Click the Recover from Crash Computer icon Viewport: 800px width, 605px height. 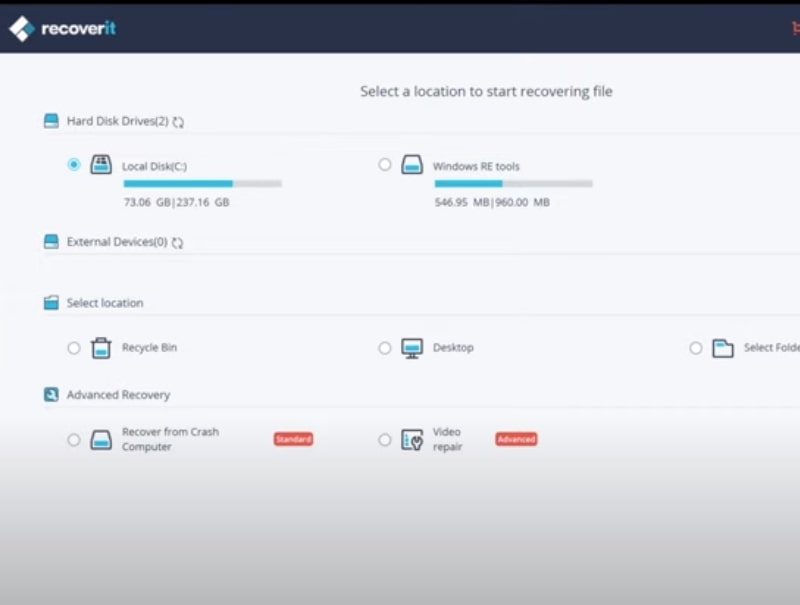101,440
